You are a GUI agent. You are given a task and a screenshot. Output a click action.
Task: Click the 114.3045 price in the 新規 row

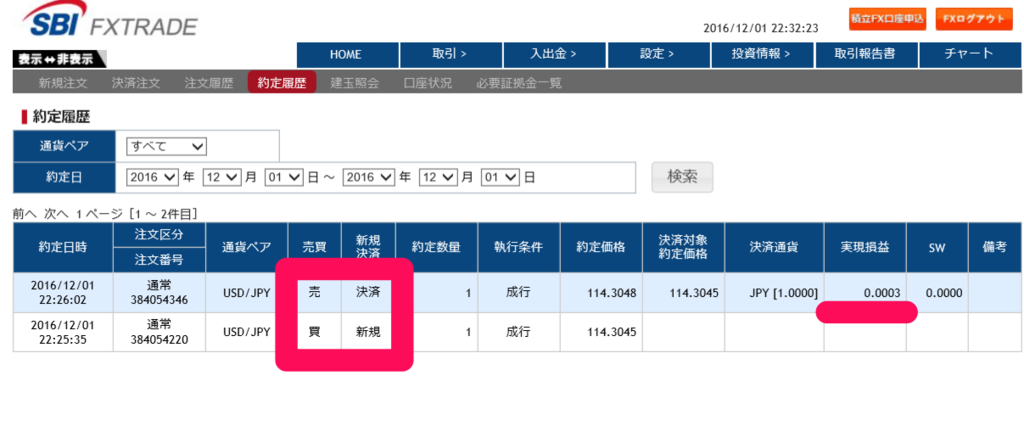coord(611,332)
